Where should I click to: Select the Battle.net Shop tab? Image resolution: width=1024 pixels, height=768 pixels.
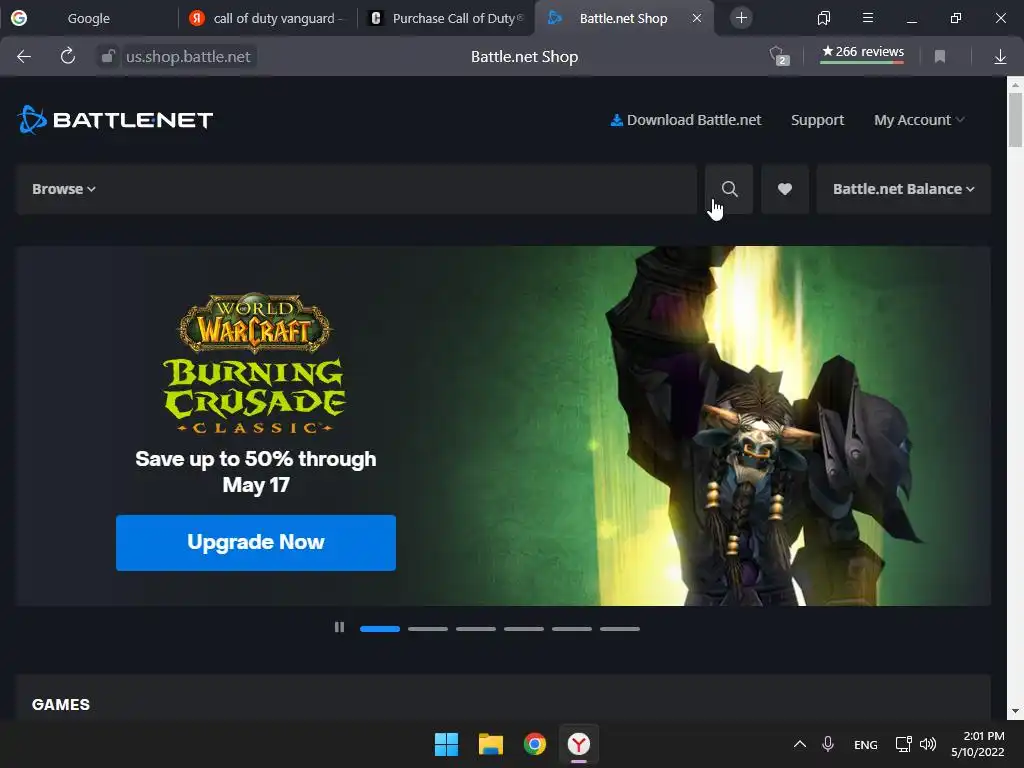point(623,18)
